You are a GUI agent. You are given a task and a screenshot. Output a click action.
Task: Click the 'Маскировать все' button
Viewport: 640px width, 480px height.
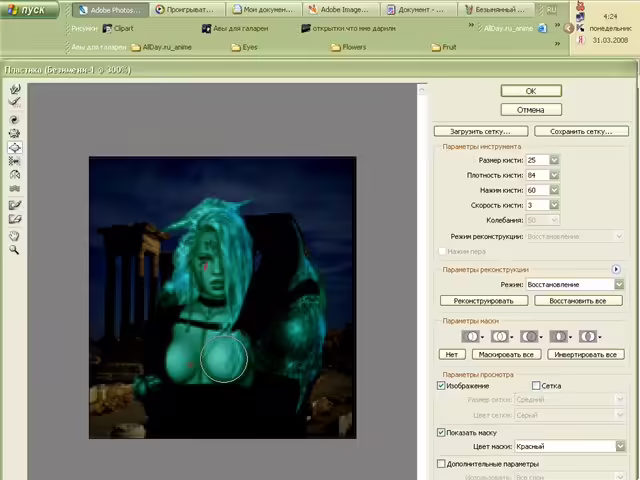[x=507, y=354]
